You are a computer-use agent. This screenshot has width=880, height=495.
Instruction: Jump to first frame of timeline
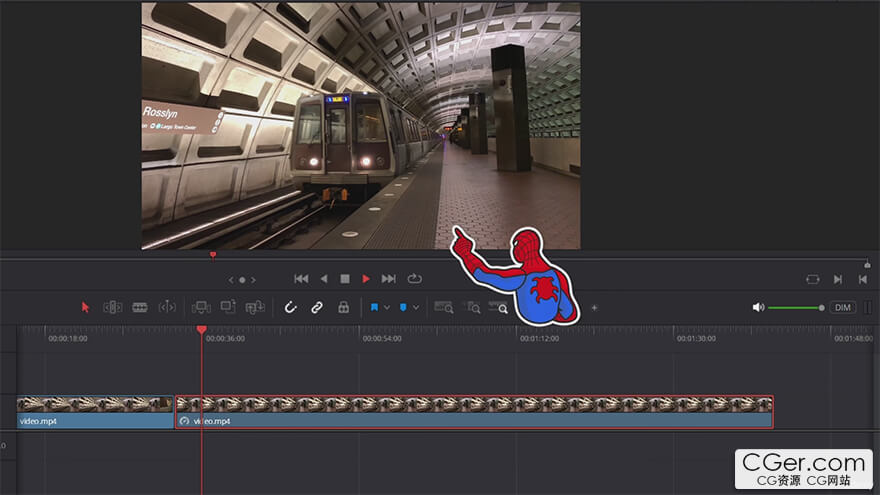(x=301, y=279)
